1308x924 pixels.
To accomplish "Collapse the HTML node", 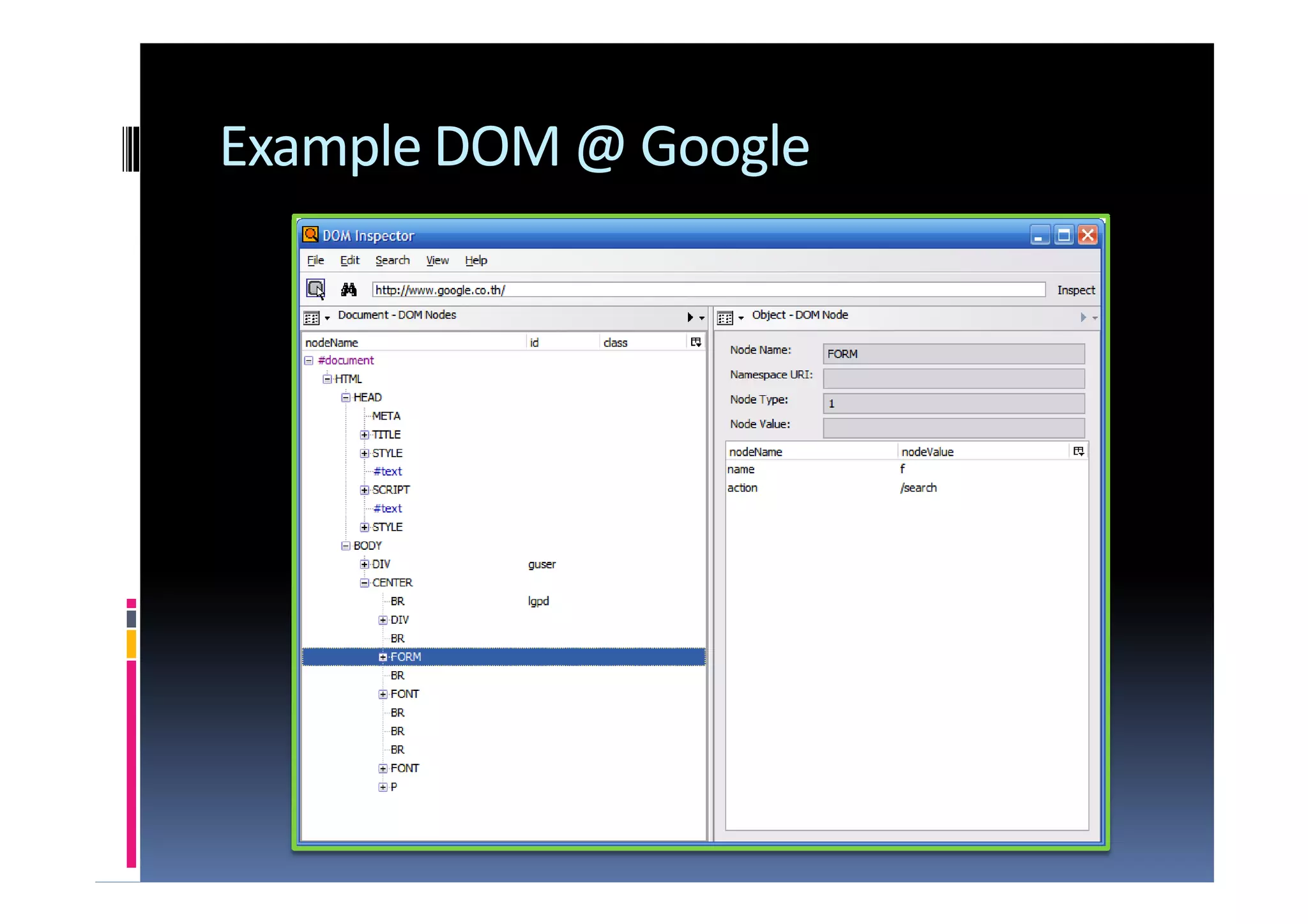I will [x=327, y=379].
